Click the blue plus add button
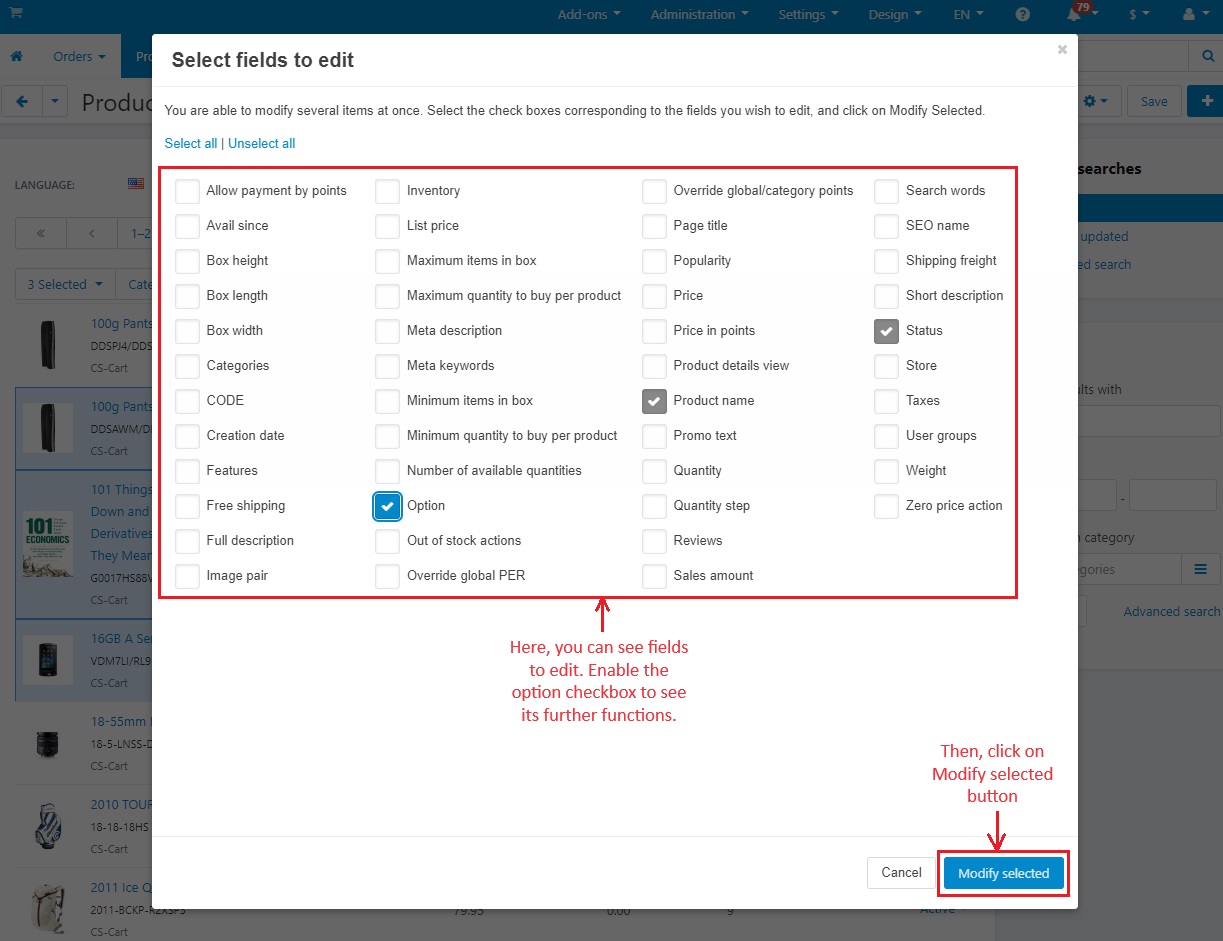Viewport: 1223px width, 941px height. click(1206, 101)
